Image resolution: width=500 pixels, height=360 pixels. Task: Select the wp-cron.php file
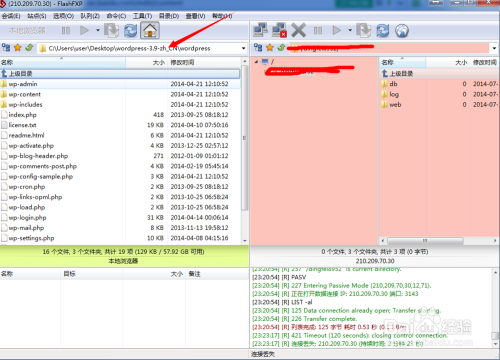pyautogui.click(x=120, y=187)
